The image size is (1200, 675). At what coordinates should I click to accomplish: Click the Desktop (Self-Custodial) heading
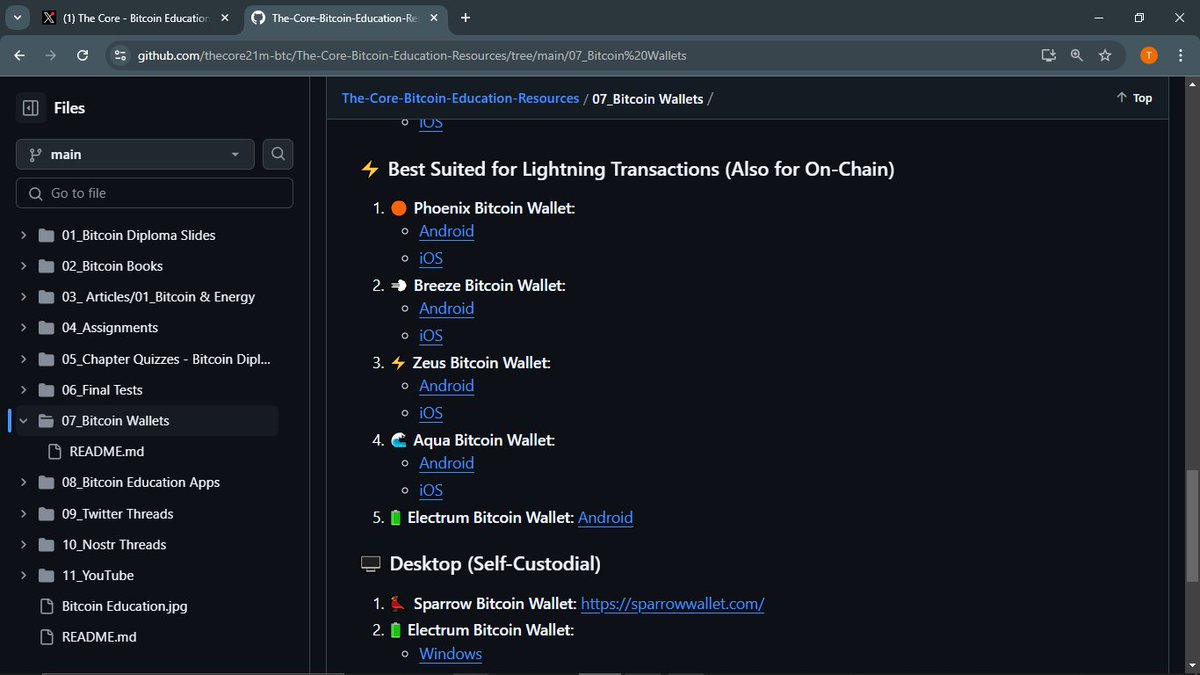tap(481, 564)
